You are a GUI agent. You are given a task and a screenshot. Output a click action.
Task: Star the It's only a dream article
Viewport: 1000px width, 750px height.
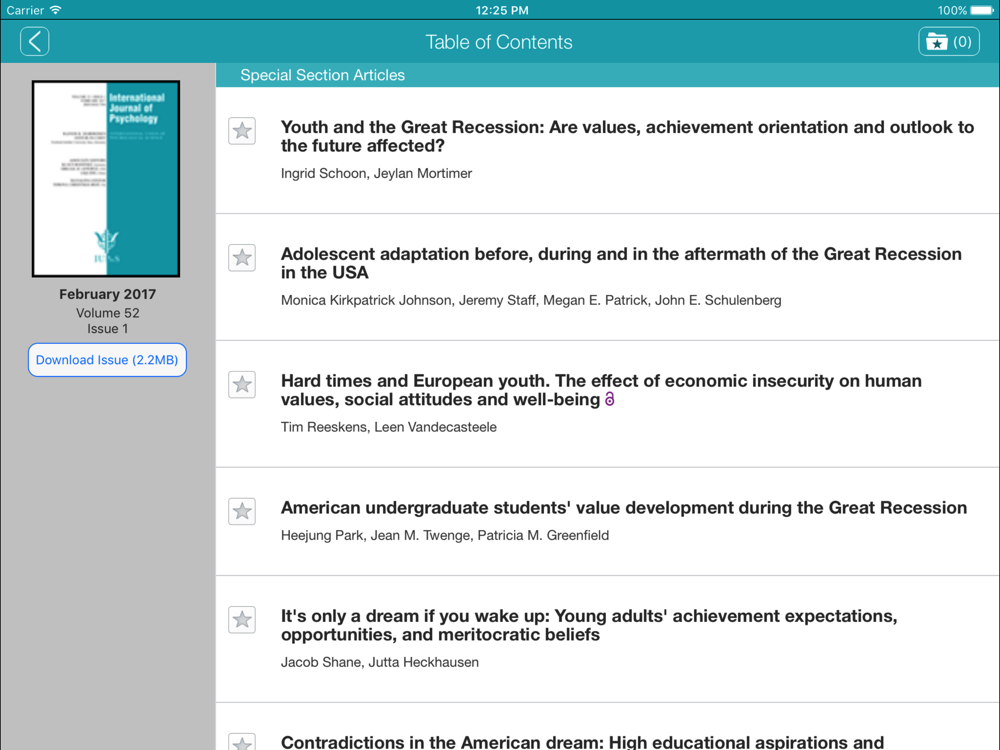click(x=242, y=620)
